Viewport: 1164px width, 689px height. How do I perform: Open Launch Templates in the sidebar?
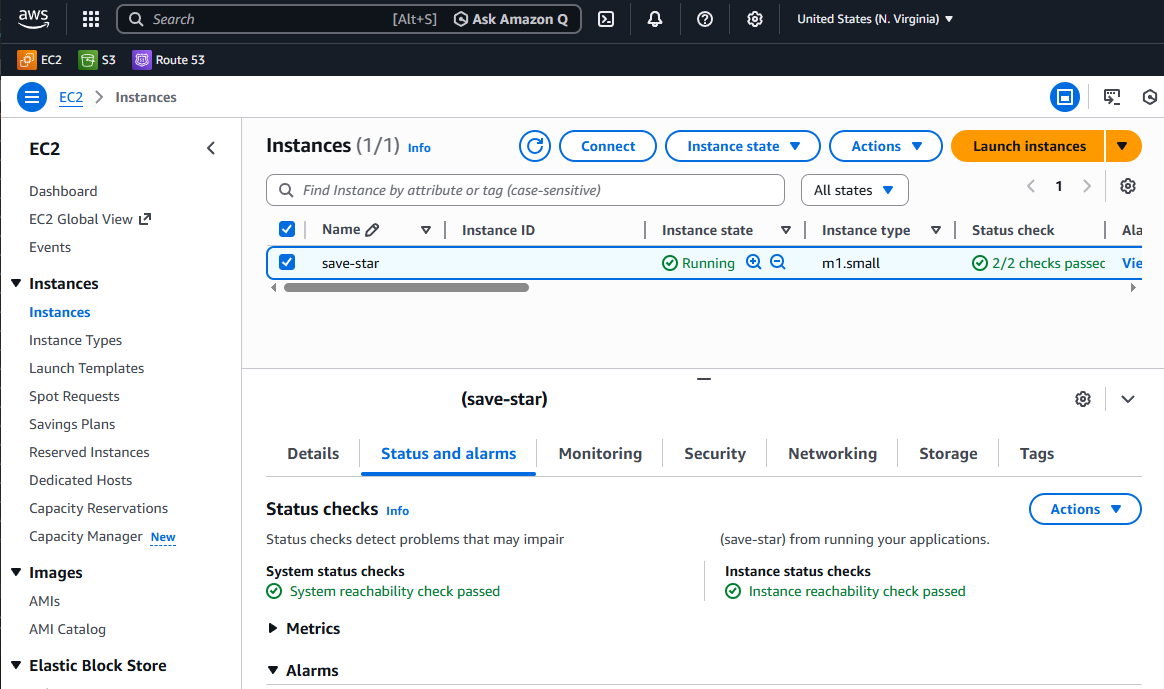[86, 368]
